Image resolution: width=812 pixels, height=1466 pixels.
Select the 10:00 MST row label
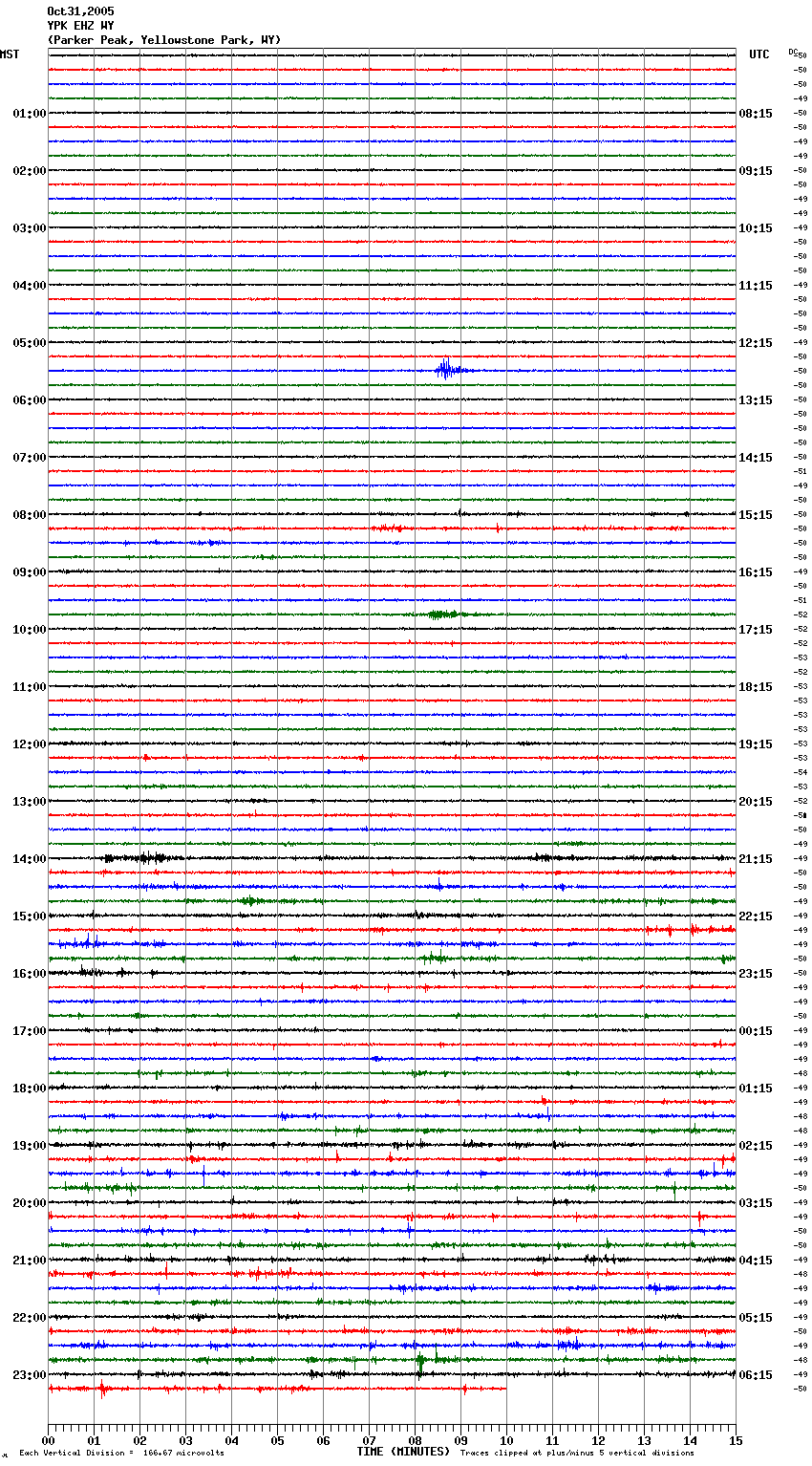click(30, 630)
